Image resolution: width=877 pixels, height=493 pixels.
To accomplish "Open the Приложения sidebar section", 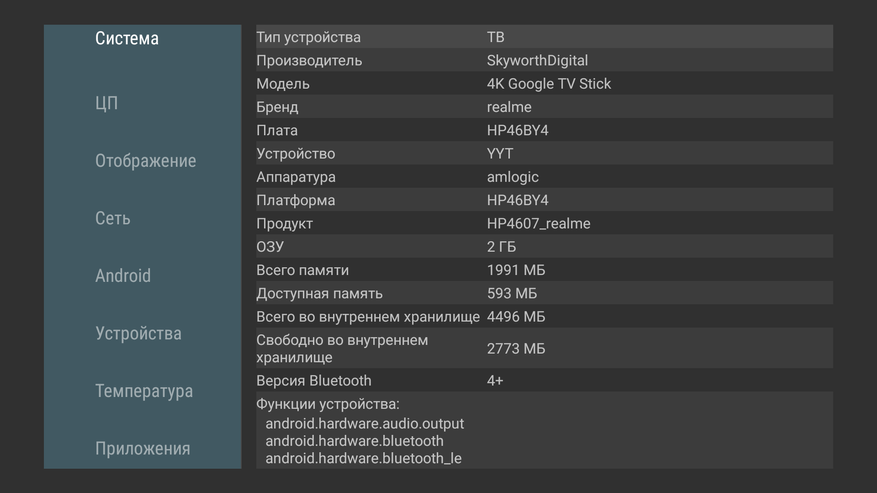I will (x=142, y=448).
